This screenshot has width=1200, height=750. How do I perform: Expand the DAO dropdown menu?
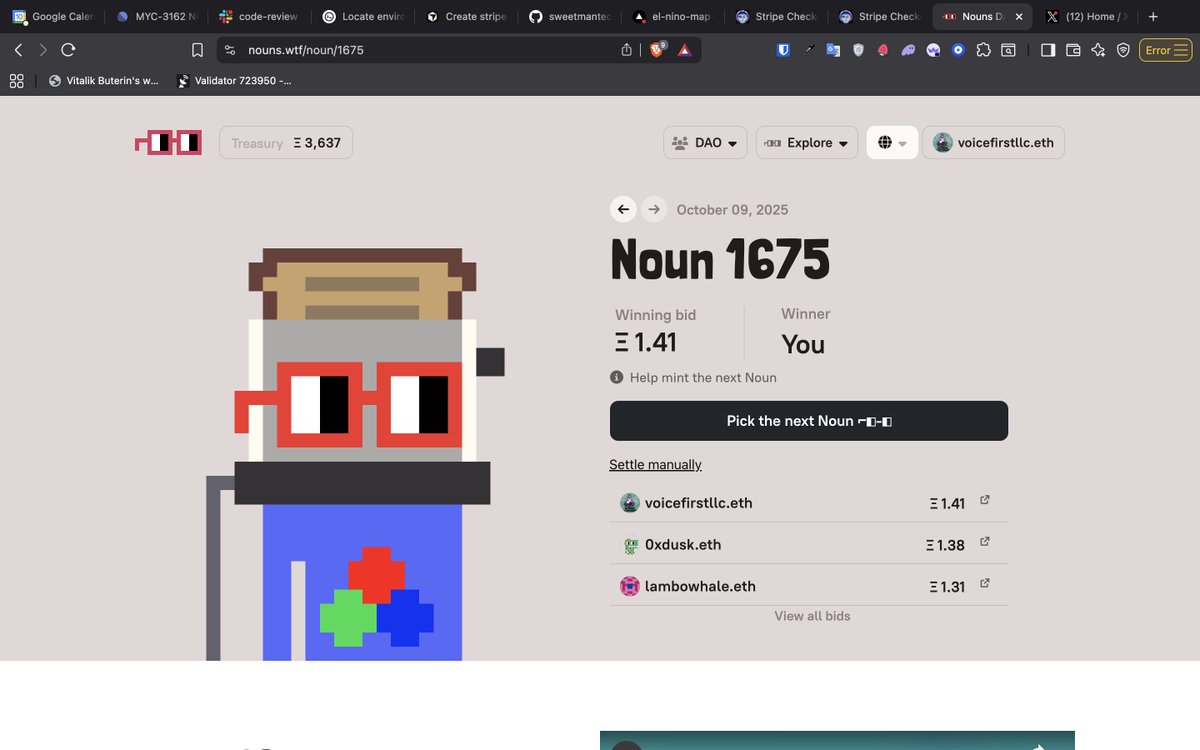click(x=705, y=142)
